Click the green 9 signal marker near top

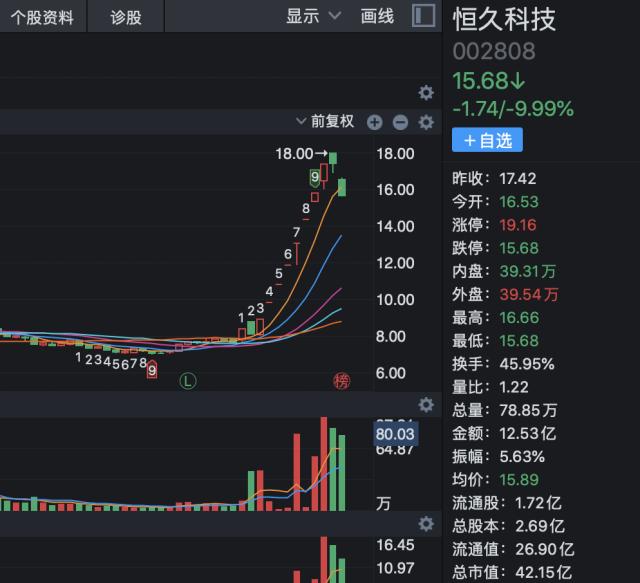(x=315, y=178)
